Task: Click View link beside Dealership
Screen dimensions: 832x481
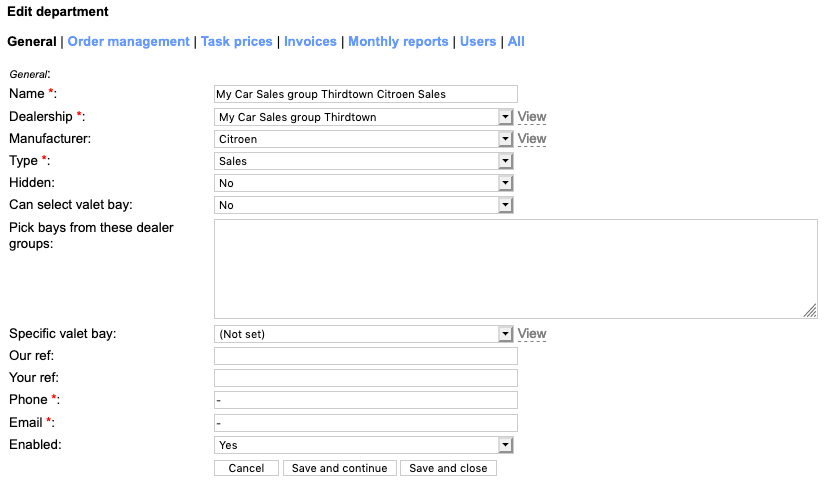Action: coord(532,117)
